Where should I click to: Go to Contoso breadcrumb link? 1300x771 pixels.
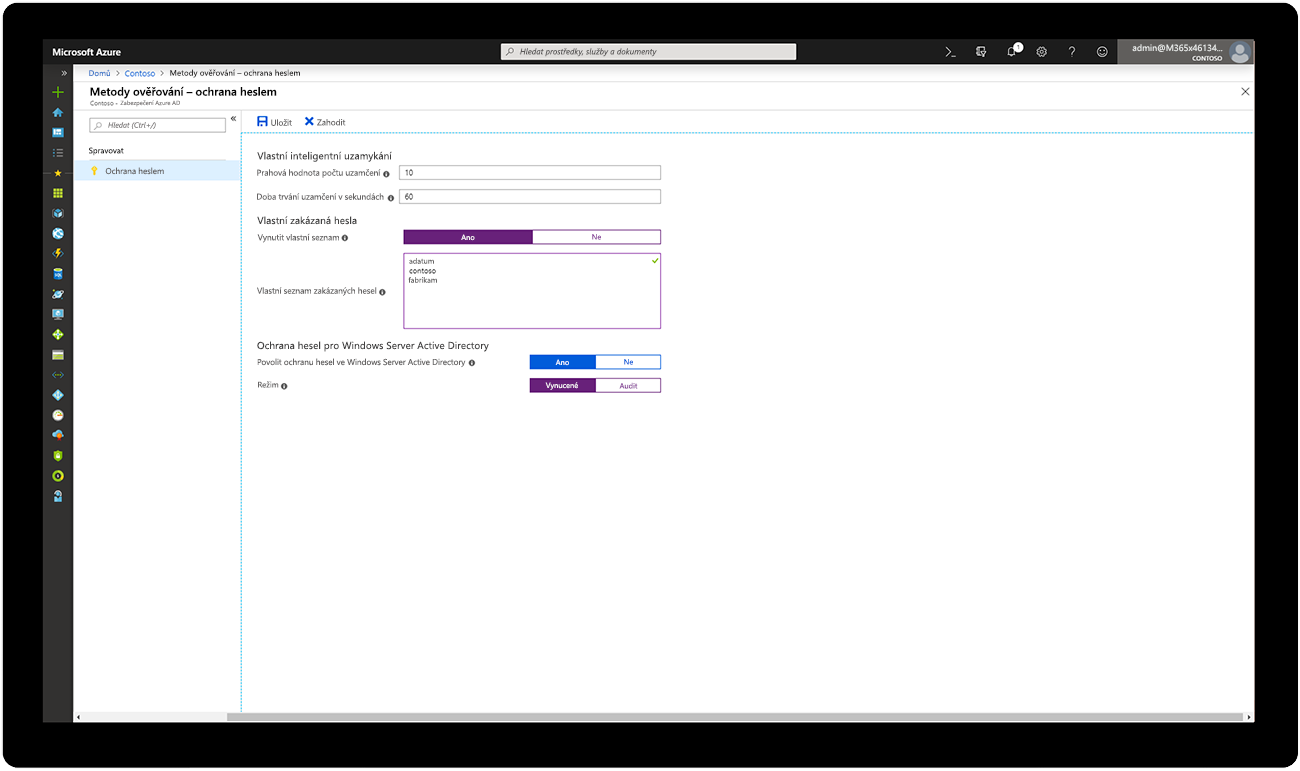coord(140,73)
